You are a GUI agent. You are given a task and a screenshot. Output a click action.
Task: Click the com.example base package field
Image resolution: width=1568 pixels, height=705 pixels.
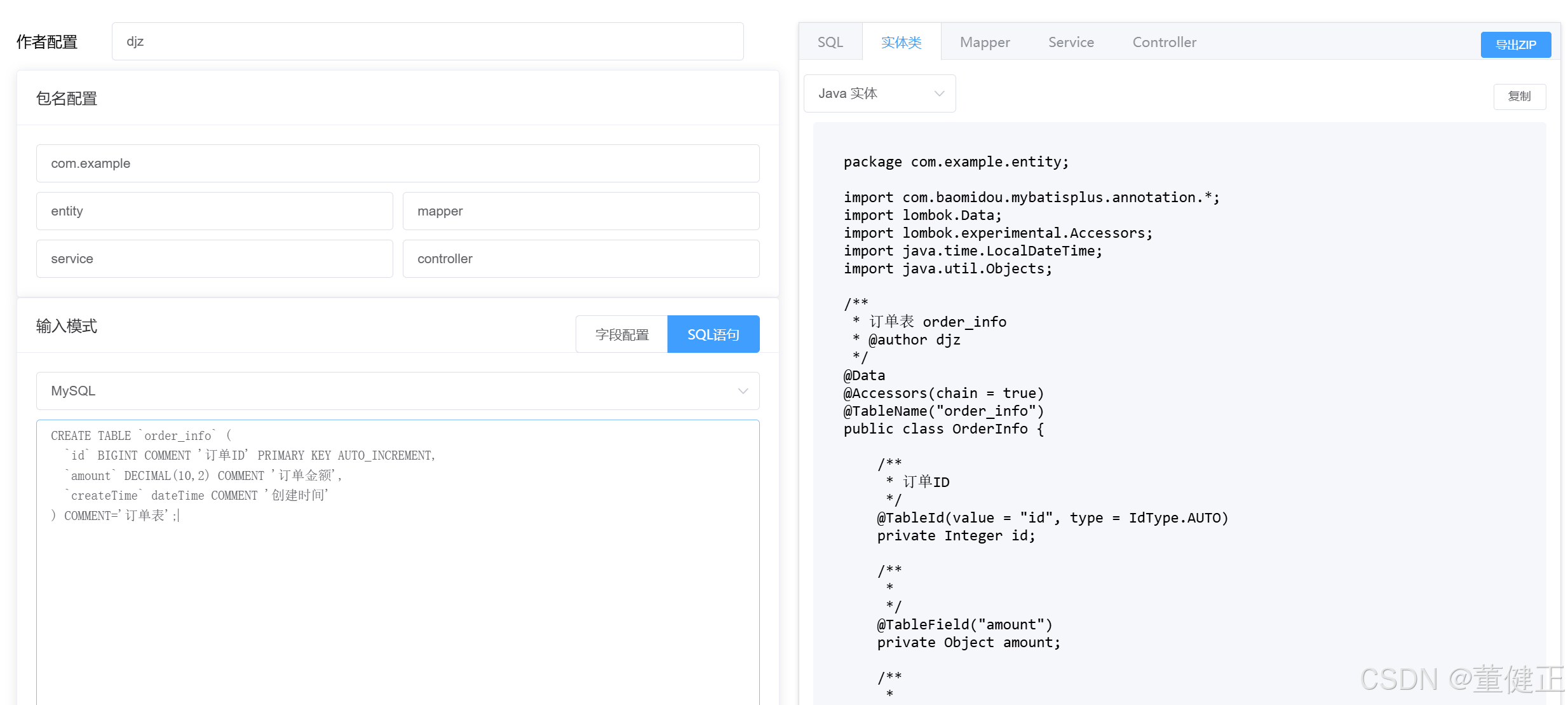pyautogui.click(x=397, y=163)
